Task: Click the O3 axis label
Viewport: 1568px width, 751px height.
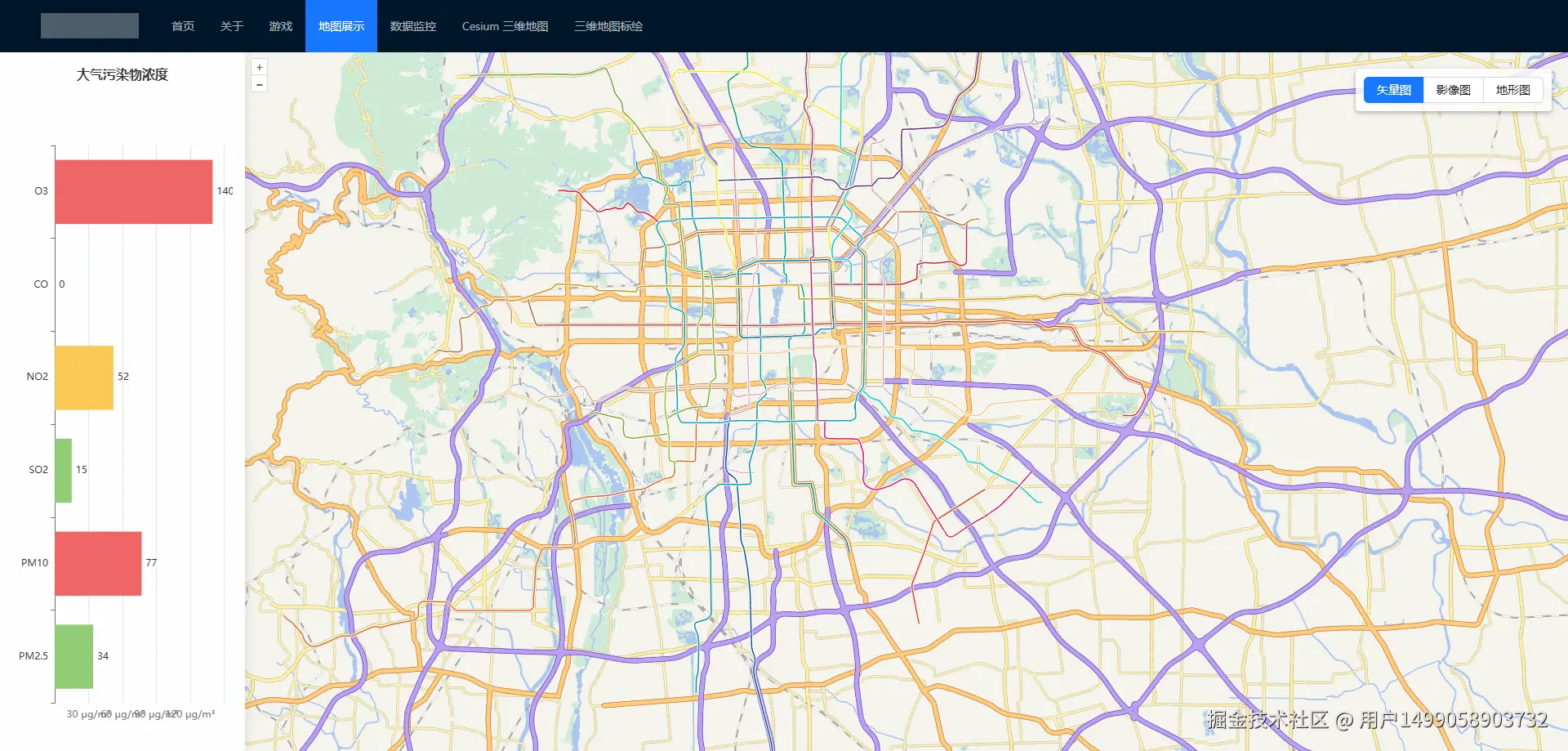Action: tap(41, 191)
